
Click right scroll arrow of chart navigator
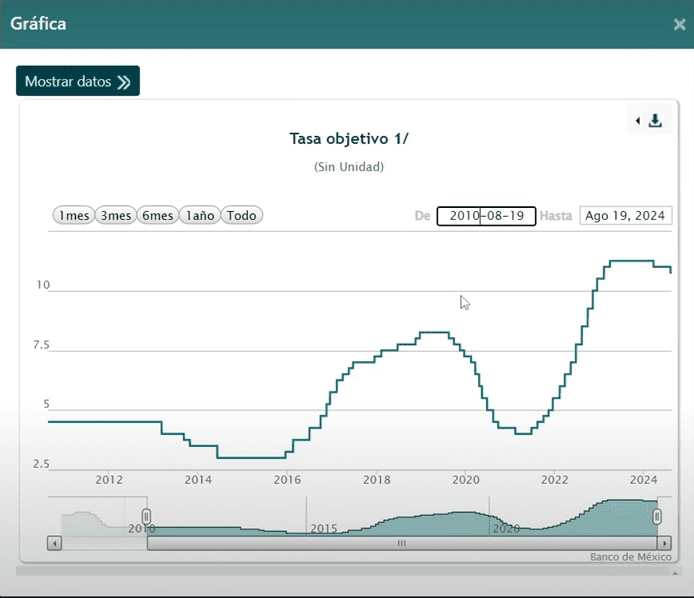[665, 543]
